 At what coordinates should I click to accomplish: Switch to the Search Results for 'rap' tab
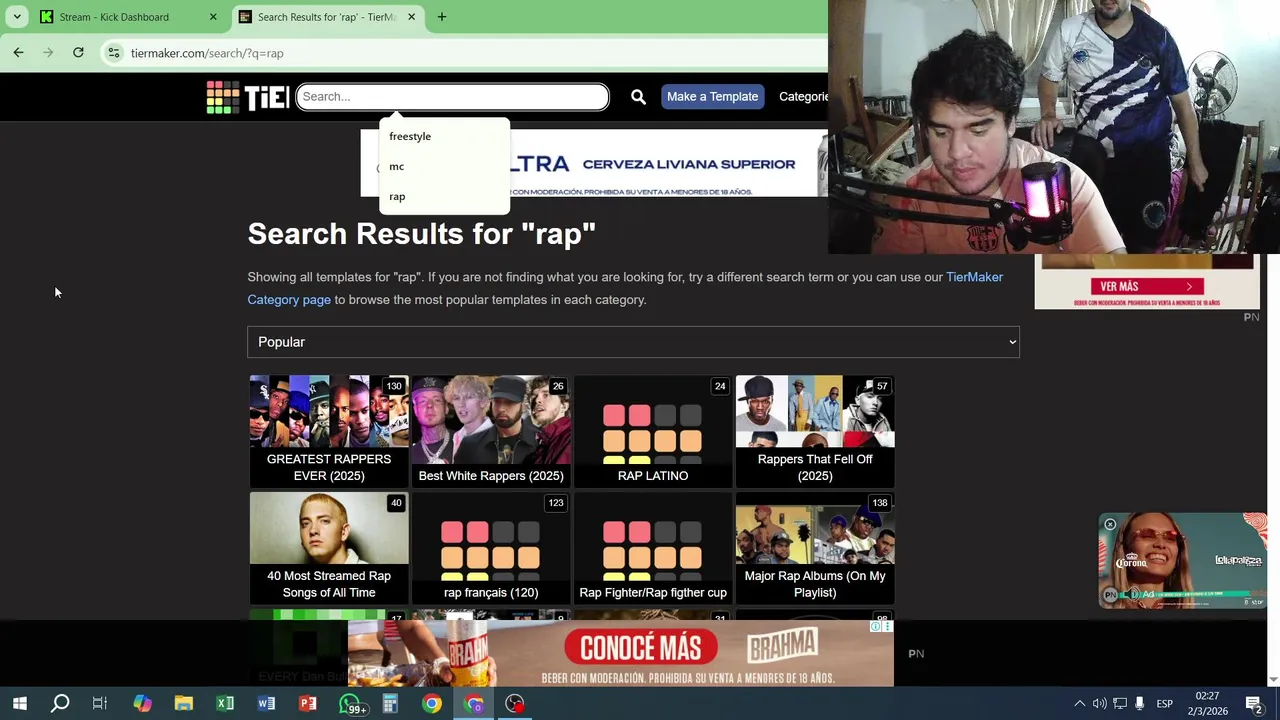pos(328,17)
